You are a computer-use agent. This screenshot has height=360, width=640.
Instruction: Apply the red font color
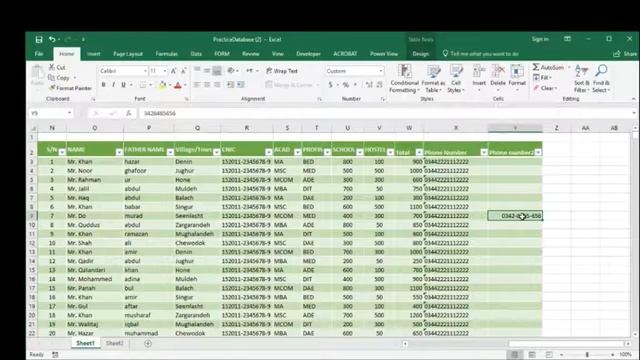178,85
